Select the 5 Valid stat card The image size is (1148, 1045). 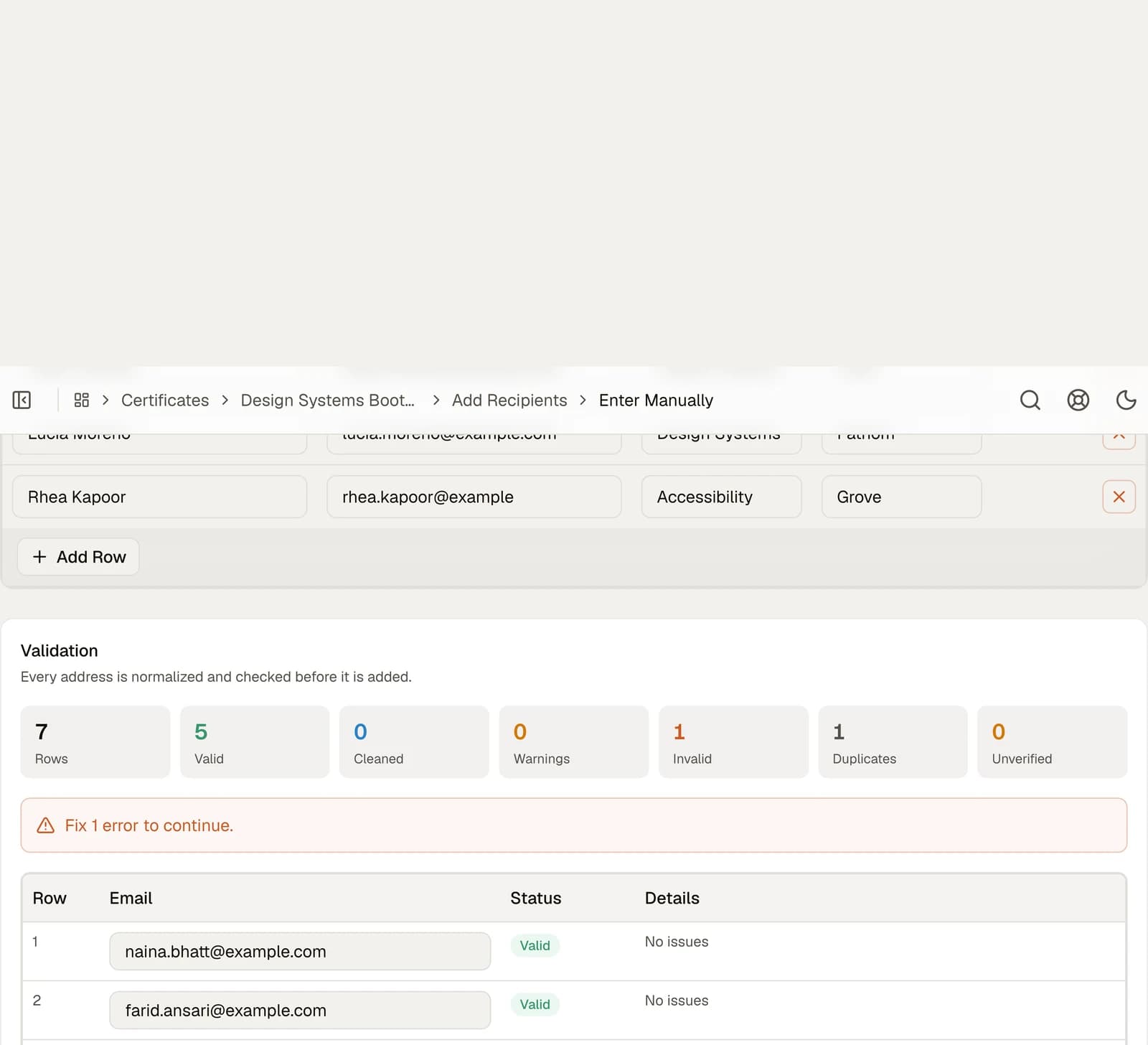255,742
